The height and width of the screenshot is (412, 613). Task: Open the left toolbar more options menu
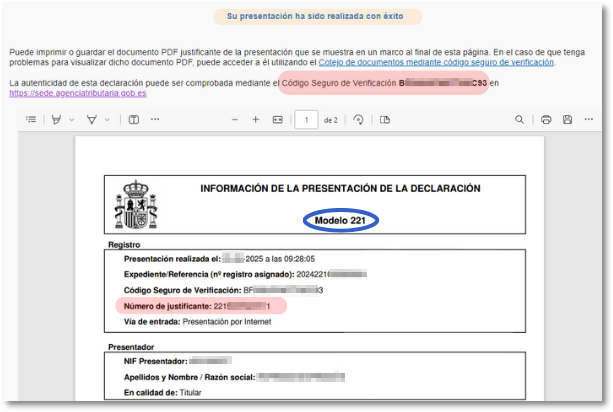tap(155, 119)
